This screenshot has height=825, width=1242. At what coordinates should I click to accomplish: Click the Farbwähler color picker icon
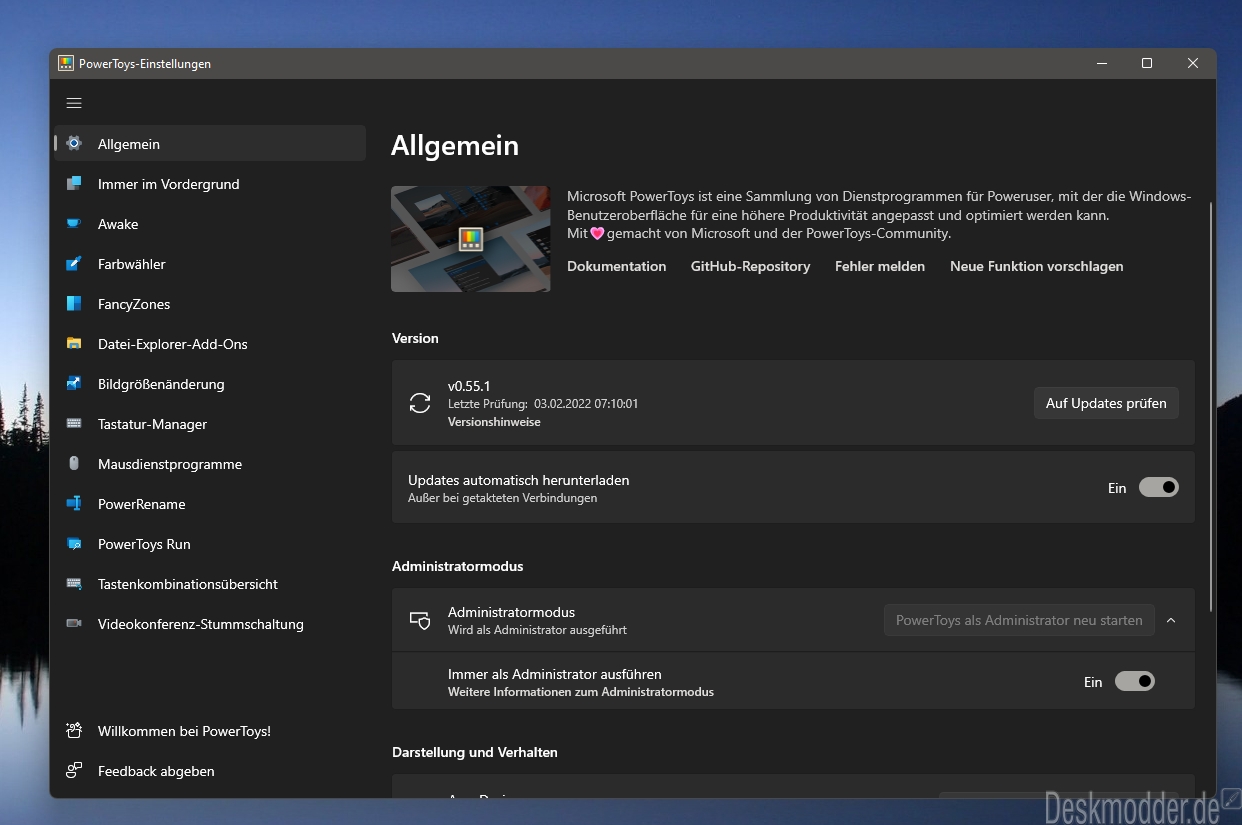74,264
